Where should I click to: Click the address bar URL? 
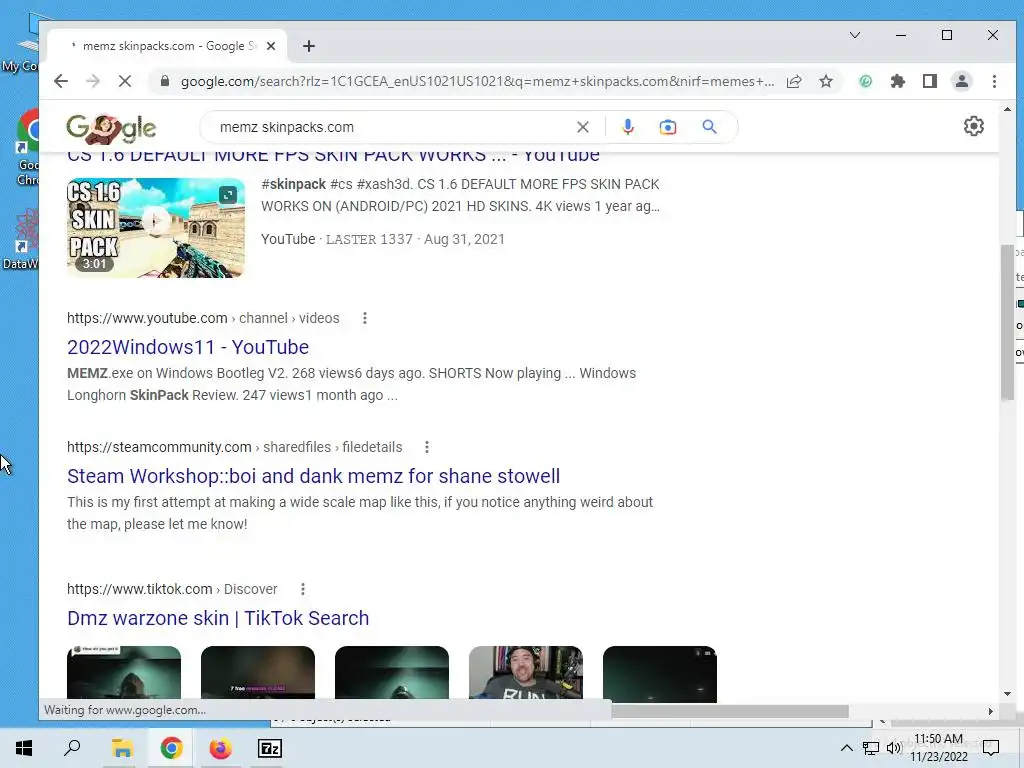[x=477, y=81]
